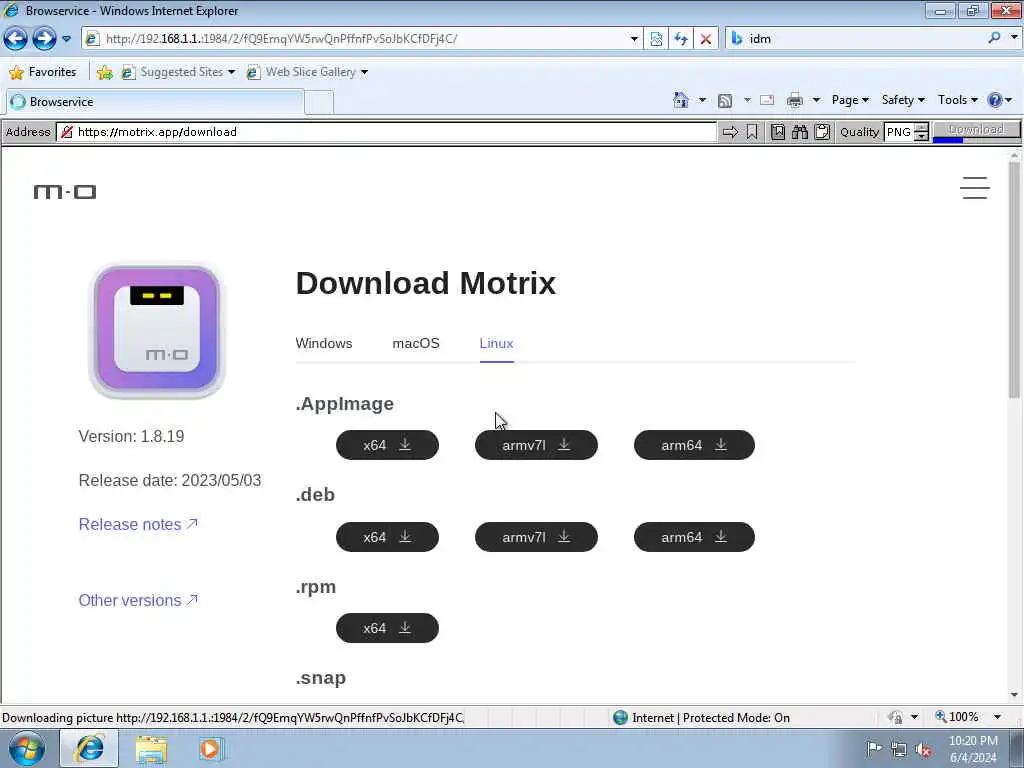Open the Windows Explorer folder taskbar icon
Viewport: 1024px width, 768px height.
151,749
